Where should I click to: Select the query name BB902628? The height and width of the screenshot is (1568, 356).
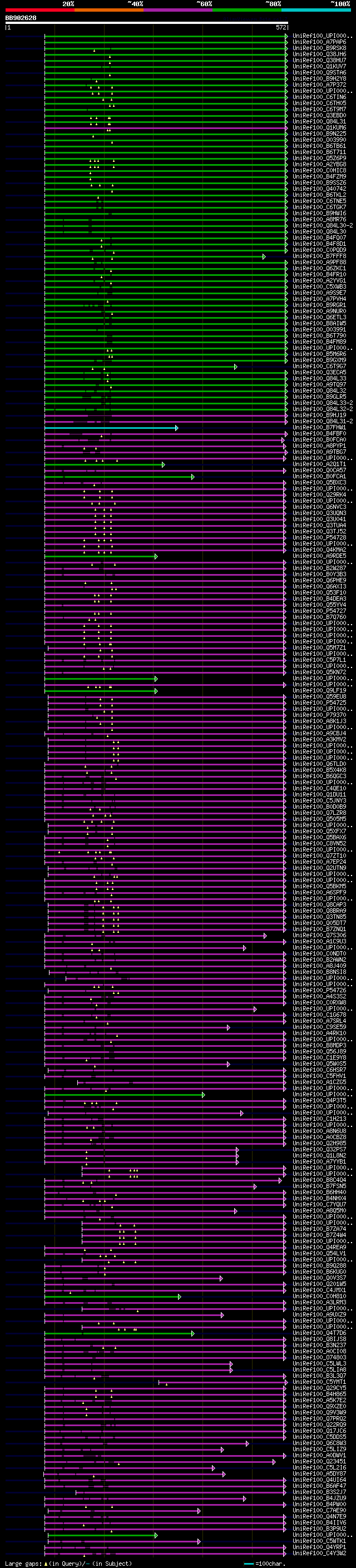pyautogui.click(x=21, y=18)
